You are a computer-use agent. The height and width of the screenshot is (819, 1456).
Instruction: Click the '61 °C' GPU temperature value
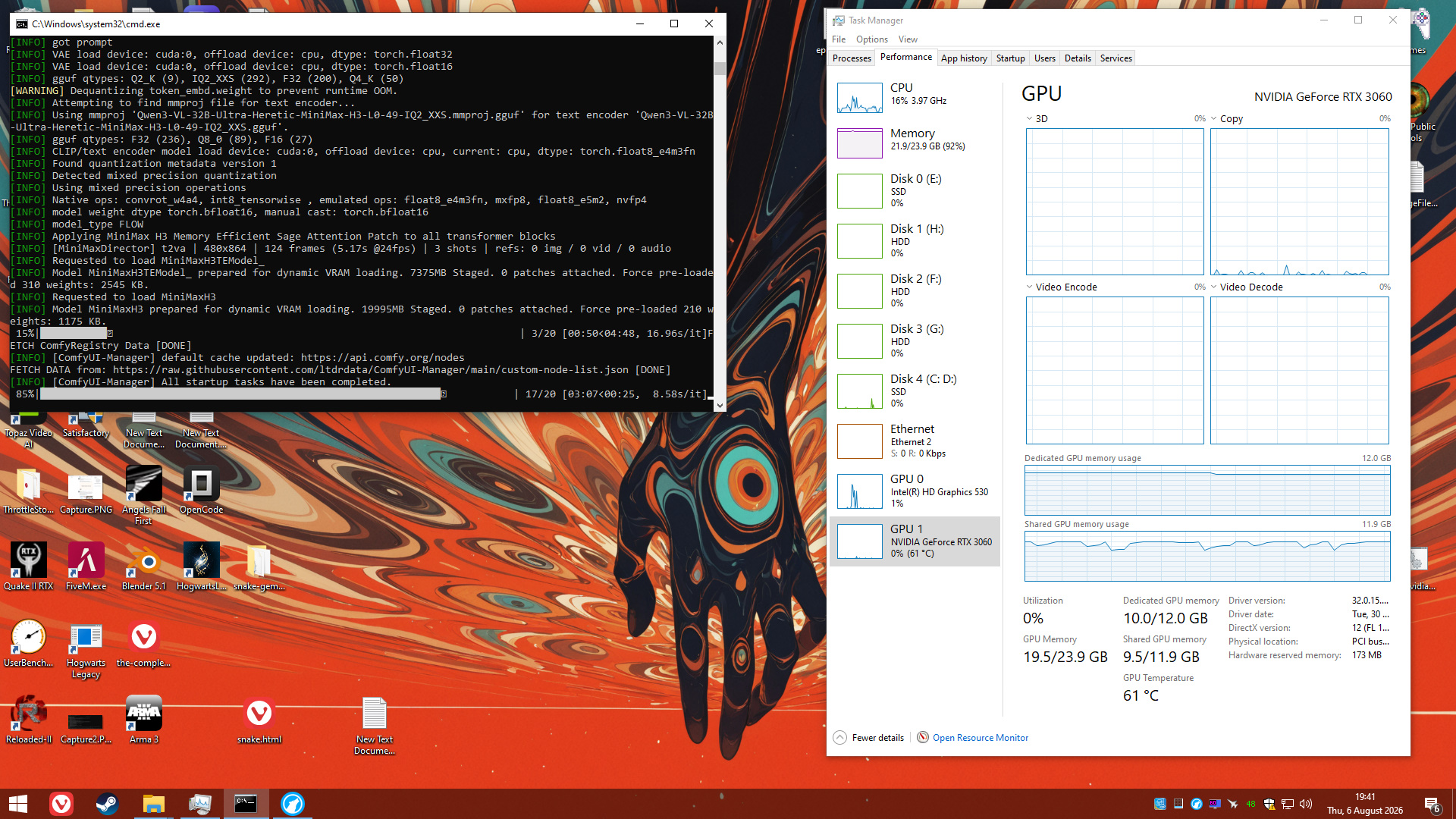(x=1141, y=696)
